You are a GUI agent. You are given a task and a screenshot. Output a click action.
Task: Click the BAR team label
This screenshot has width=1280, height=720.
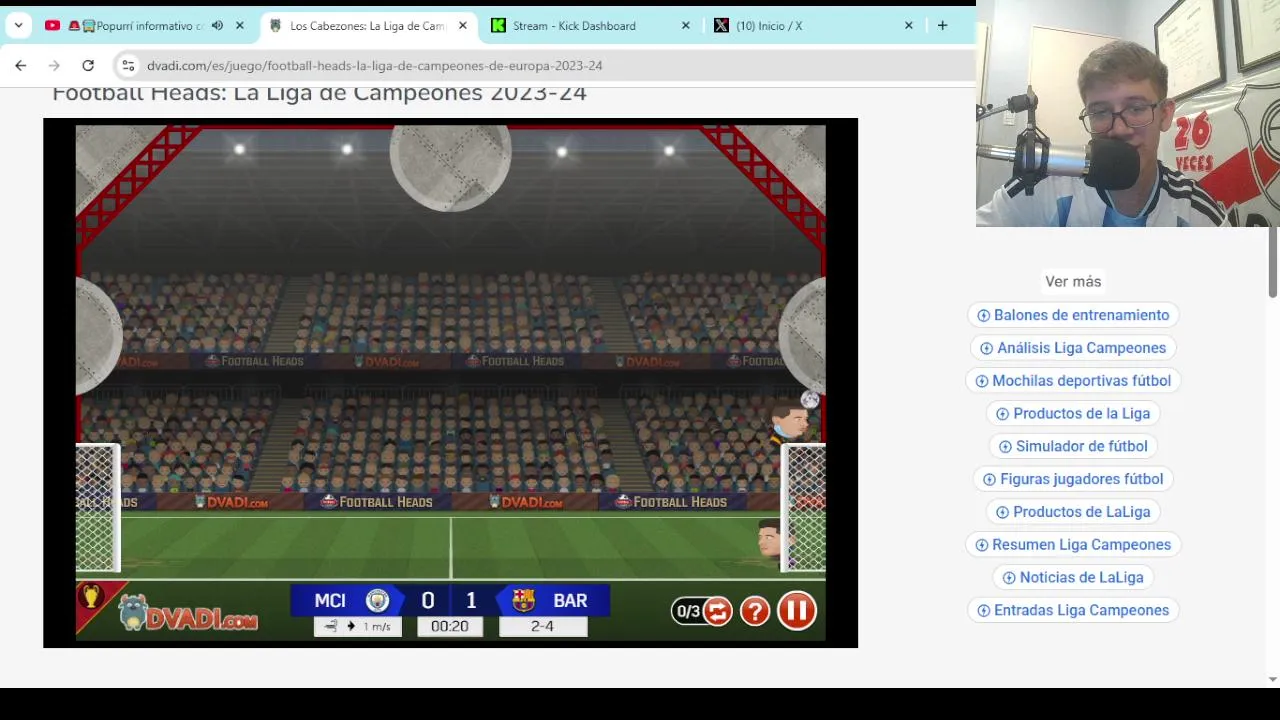coord(570,600)
